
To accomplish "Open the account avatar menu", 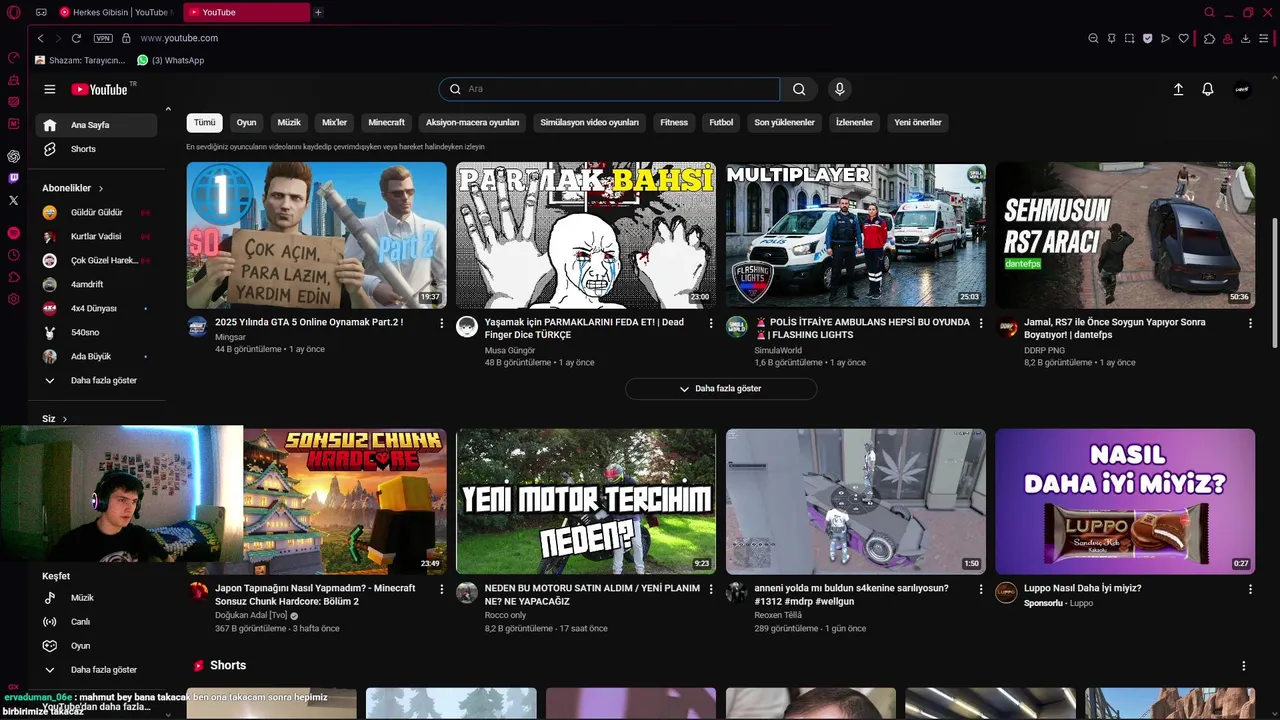I will click(x=1242, y=89).
